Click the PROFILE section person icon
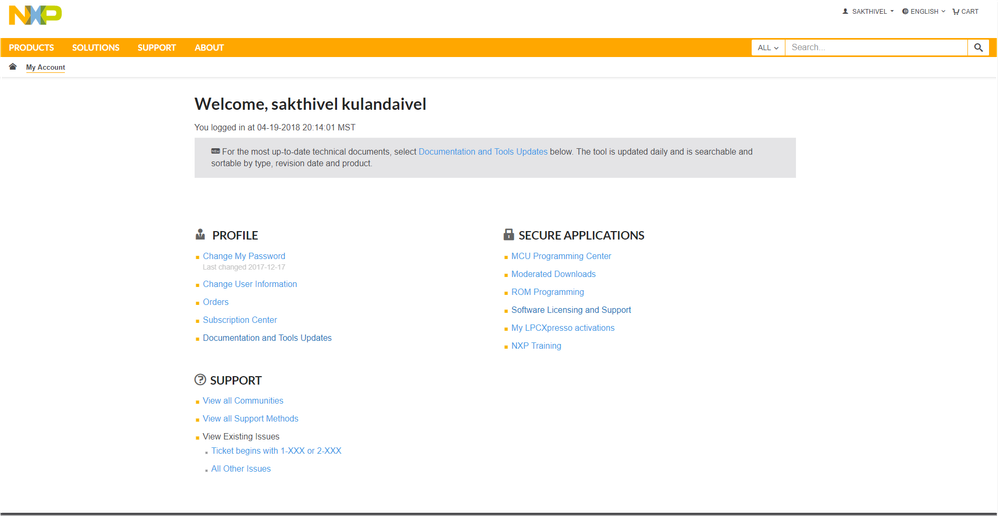Viewport: 998px width, 516px height. coord(200,235)
